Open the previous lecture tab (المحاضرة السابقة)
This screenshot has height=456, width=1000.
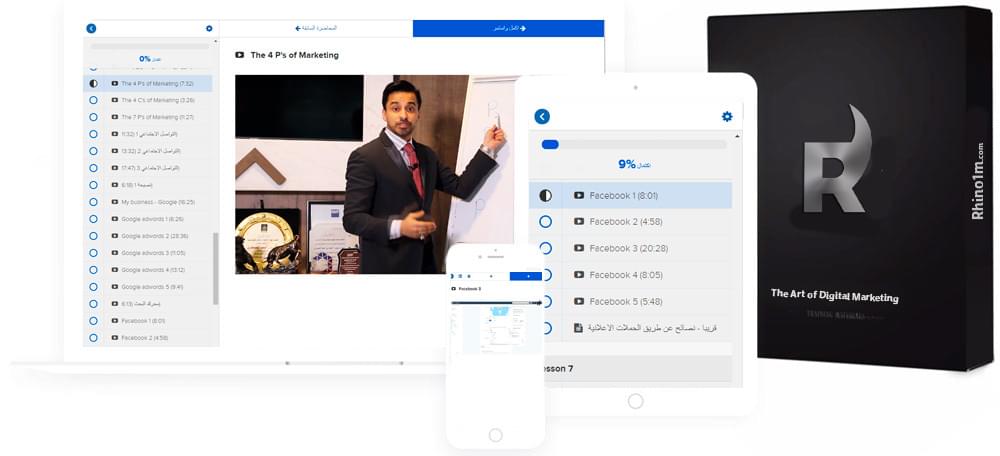(316, 29)
